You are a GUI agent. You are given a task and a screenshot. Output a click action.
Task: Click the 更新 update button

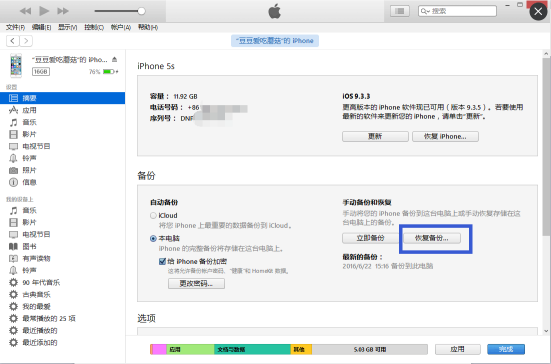tap(375, 136)
